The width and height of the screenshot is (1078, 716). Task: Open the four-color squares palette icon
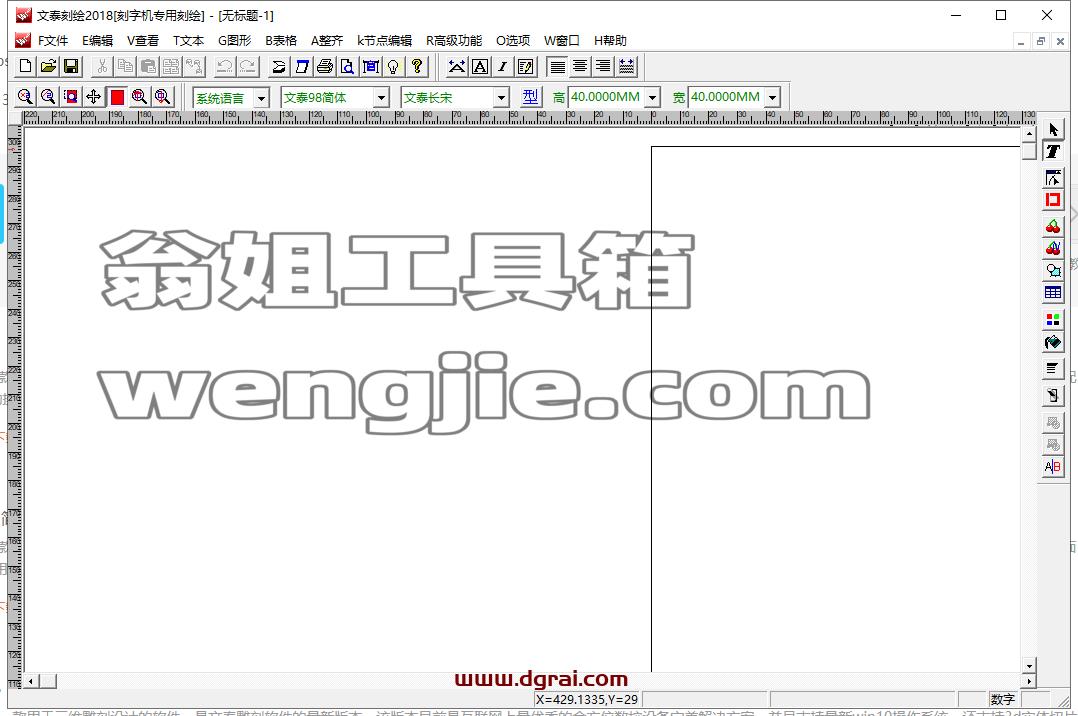click(x=1053, y=319)
